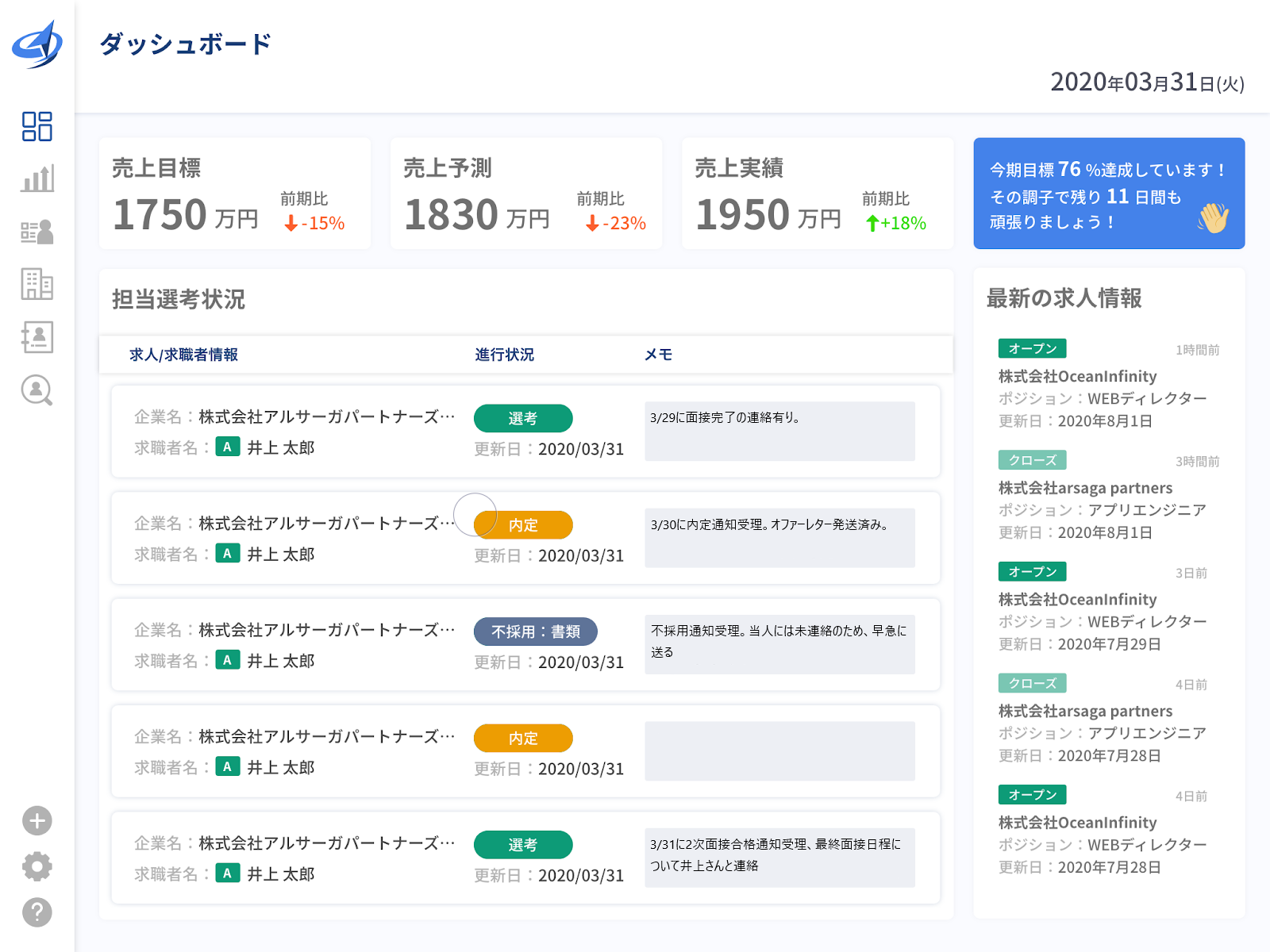This screenshot has width=1270, height=952.
Task: Open the 売上予測 1830万円 card
Action: (526, 194)
